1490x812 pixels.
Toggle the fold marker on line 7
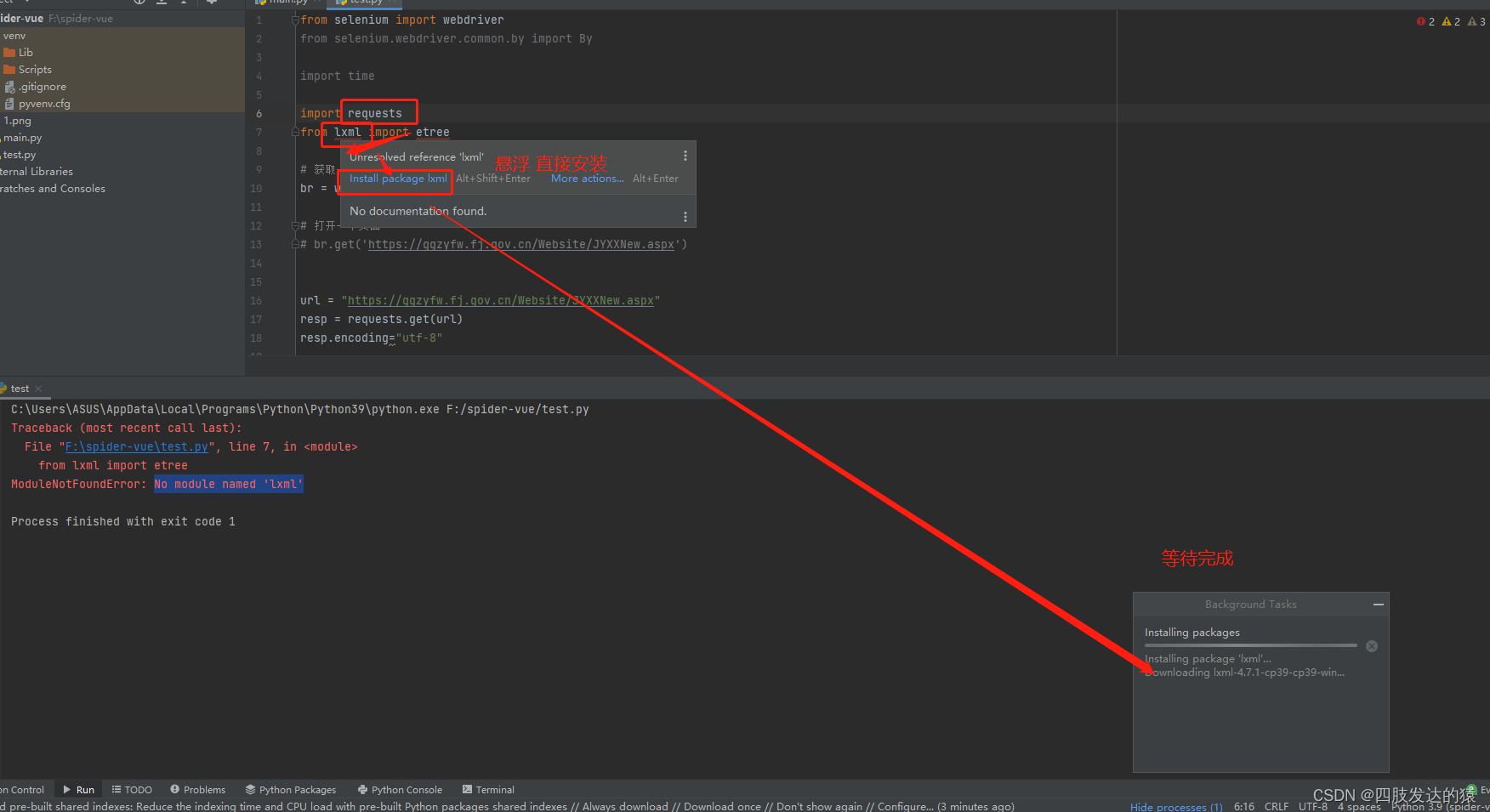tap(295, 132)
